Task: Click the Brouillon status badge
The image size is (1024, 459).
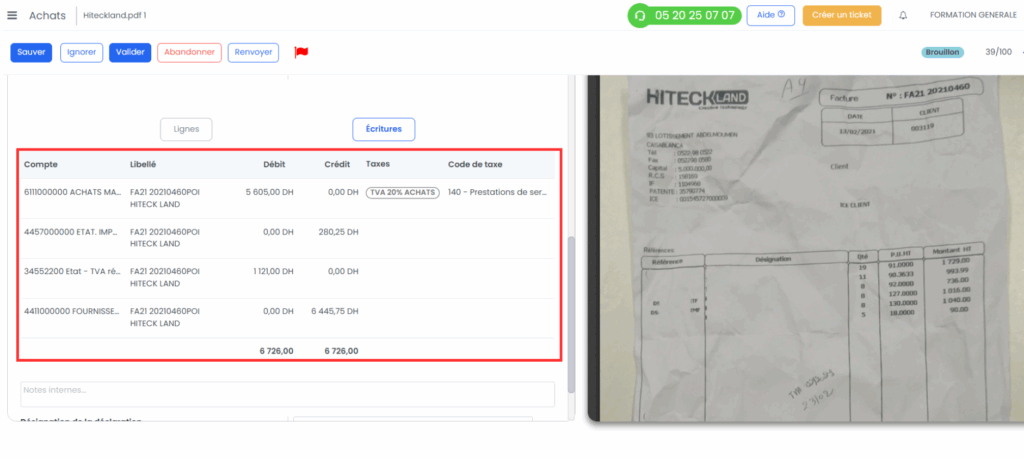Action: [942, 52]
